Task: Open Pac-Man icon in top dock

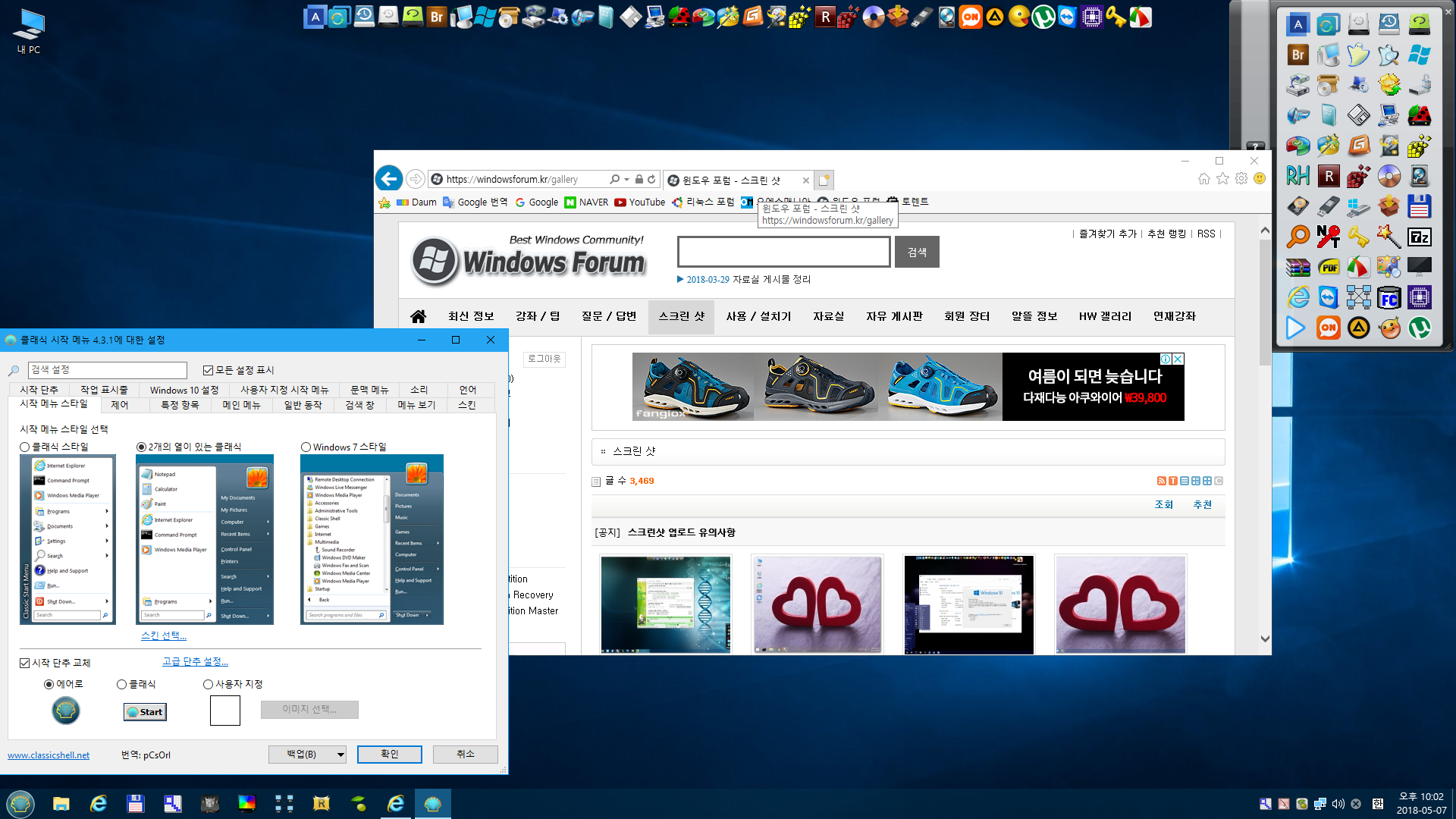Action: point(1019,17)
